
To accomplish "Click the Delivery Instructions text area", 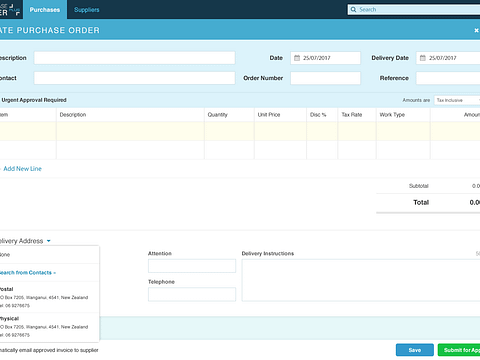I will 361,280.
